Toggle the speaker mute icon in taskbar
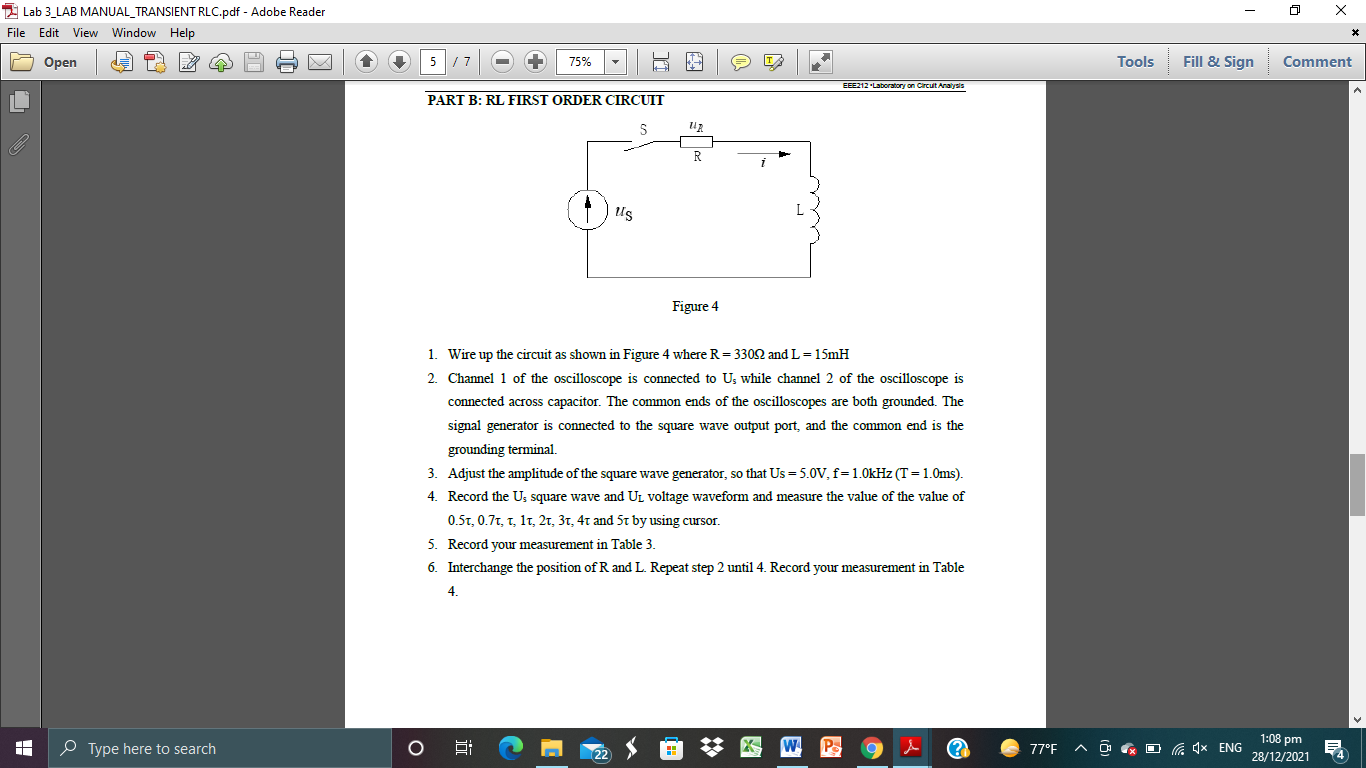The image size is (1366, 768). (x=1200, y=747)
